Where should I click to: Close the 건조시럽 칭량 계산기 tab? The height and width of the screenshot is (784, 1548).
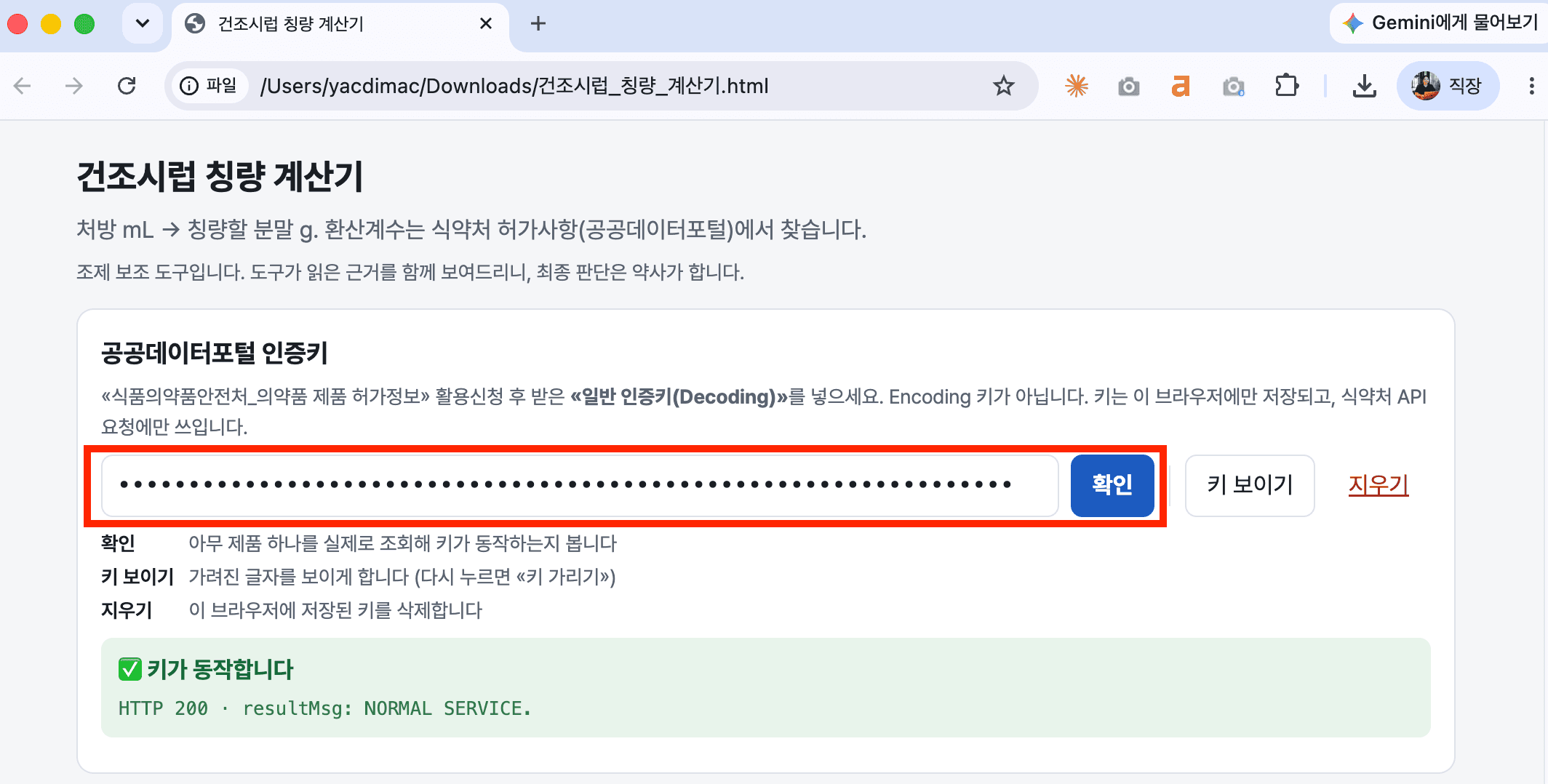486,23
